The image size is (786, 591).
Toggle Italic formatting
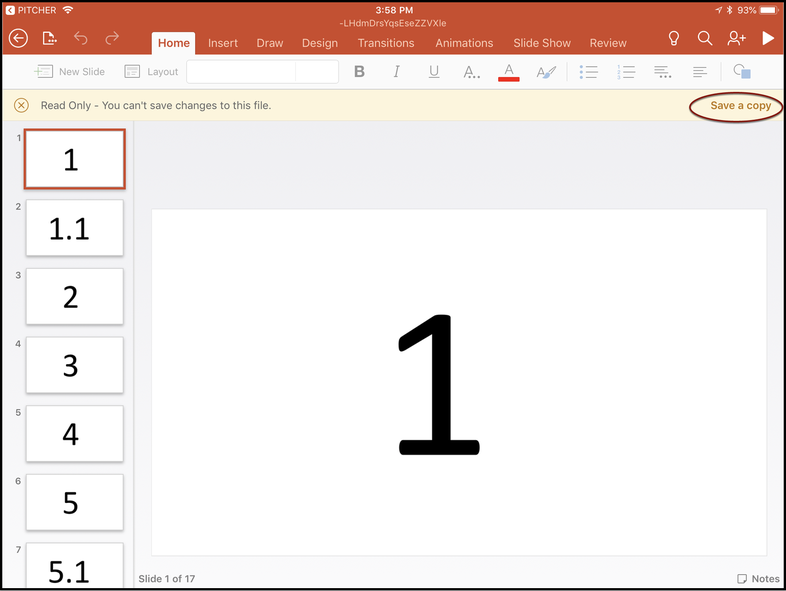click(397, 72)
